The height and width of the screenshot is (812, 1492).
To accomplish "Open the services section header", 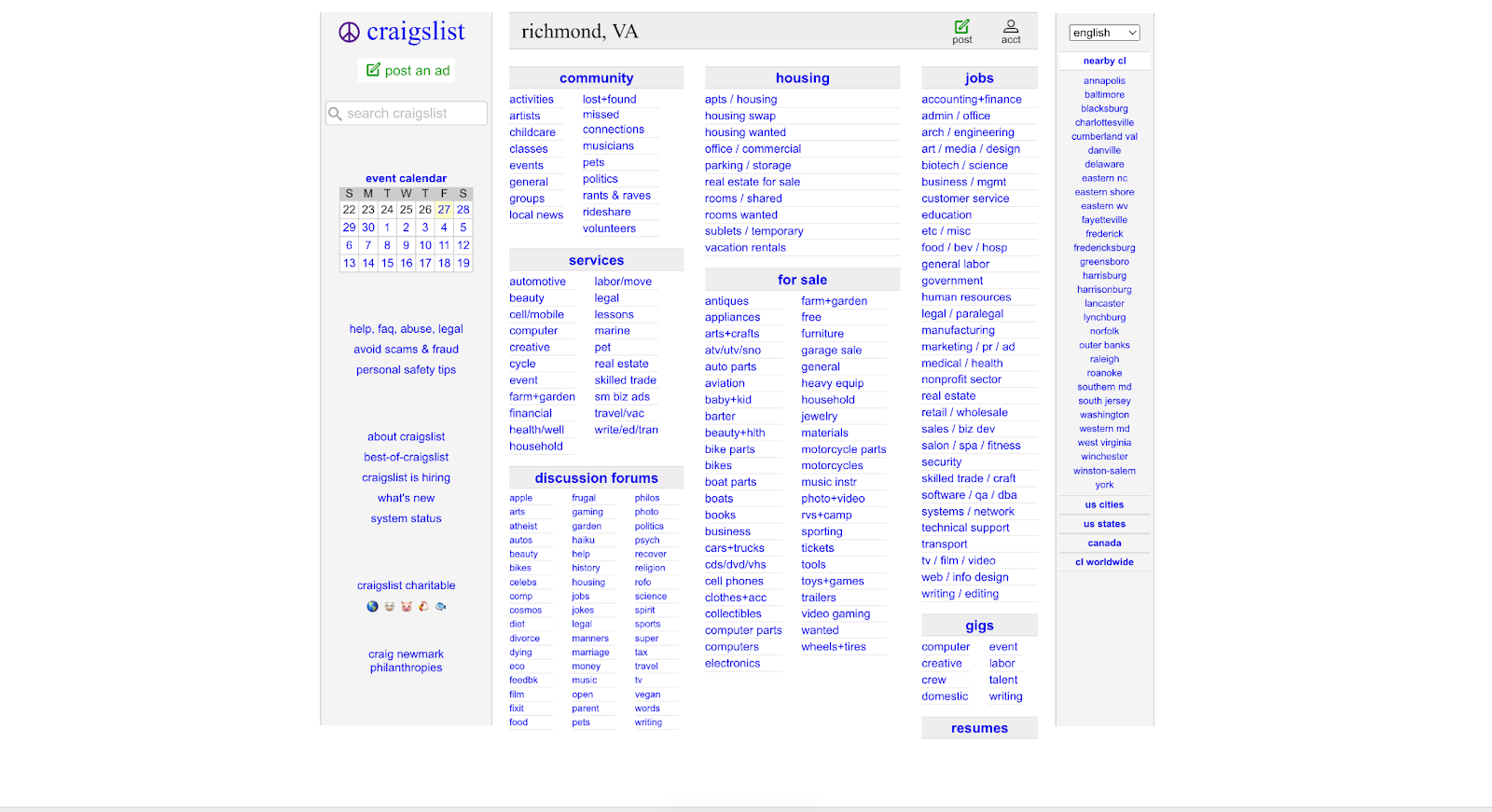I will point(596,260).
